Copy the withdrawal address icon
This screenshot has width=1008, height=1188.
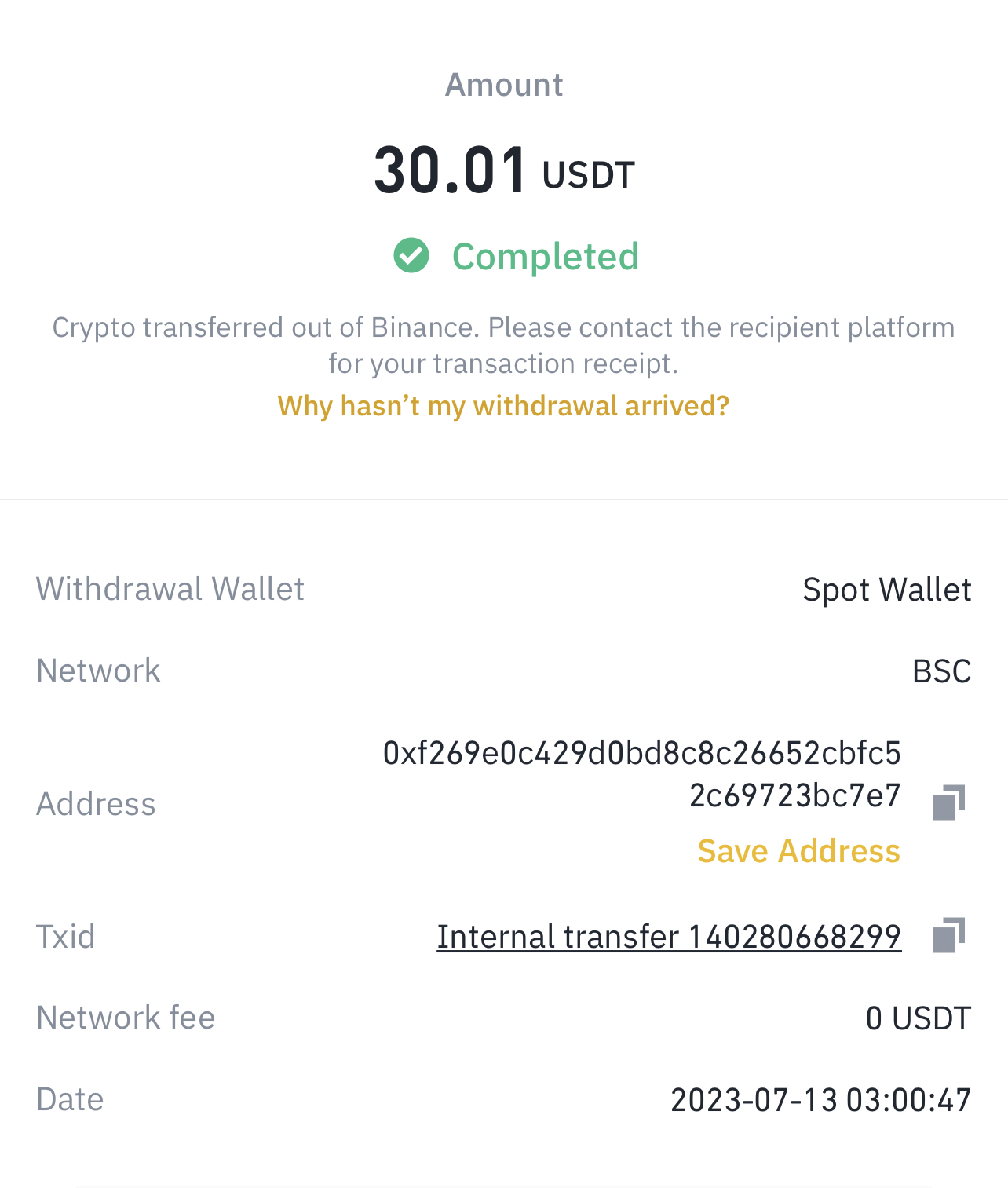point(948,802)
